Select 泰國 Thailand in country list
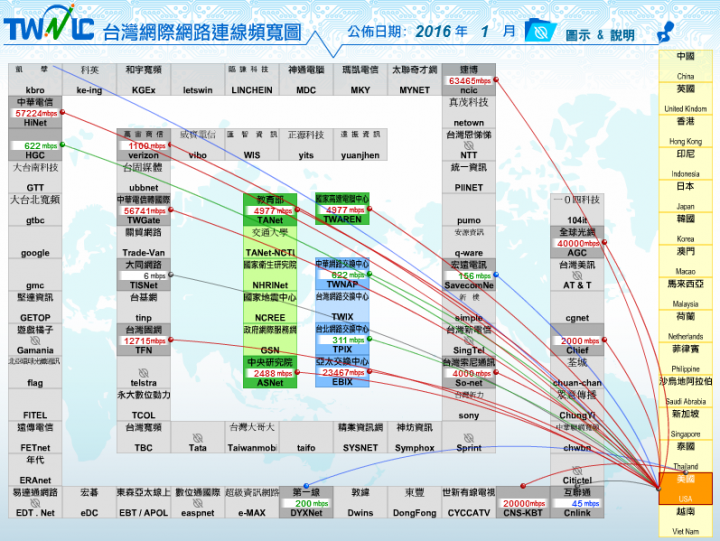 tap(685, 456)
